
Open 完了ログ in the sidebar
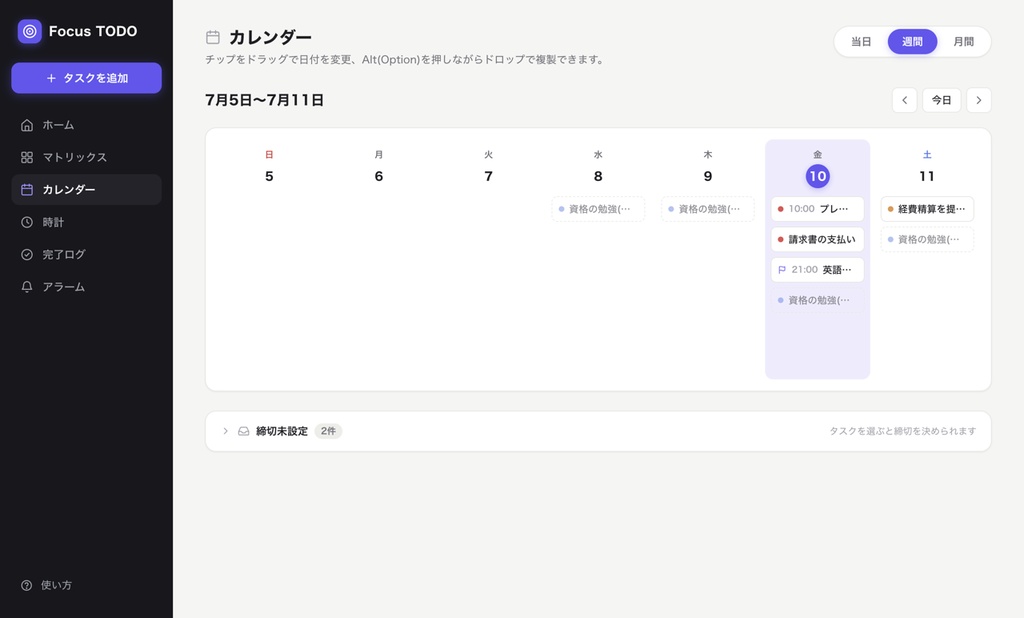click(86, 254)
